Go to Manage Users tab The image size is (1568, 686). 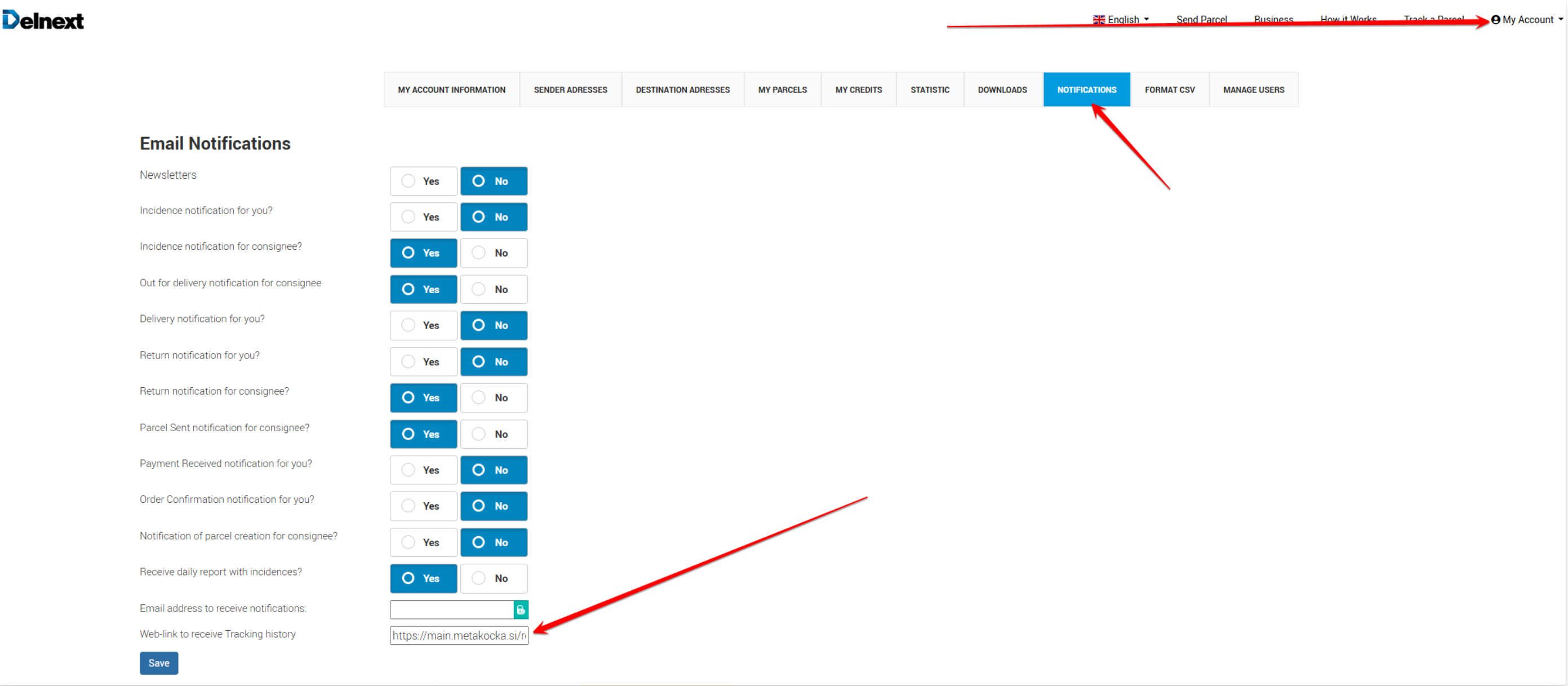tap(1253, 90)
